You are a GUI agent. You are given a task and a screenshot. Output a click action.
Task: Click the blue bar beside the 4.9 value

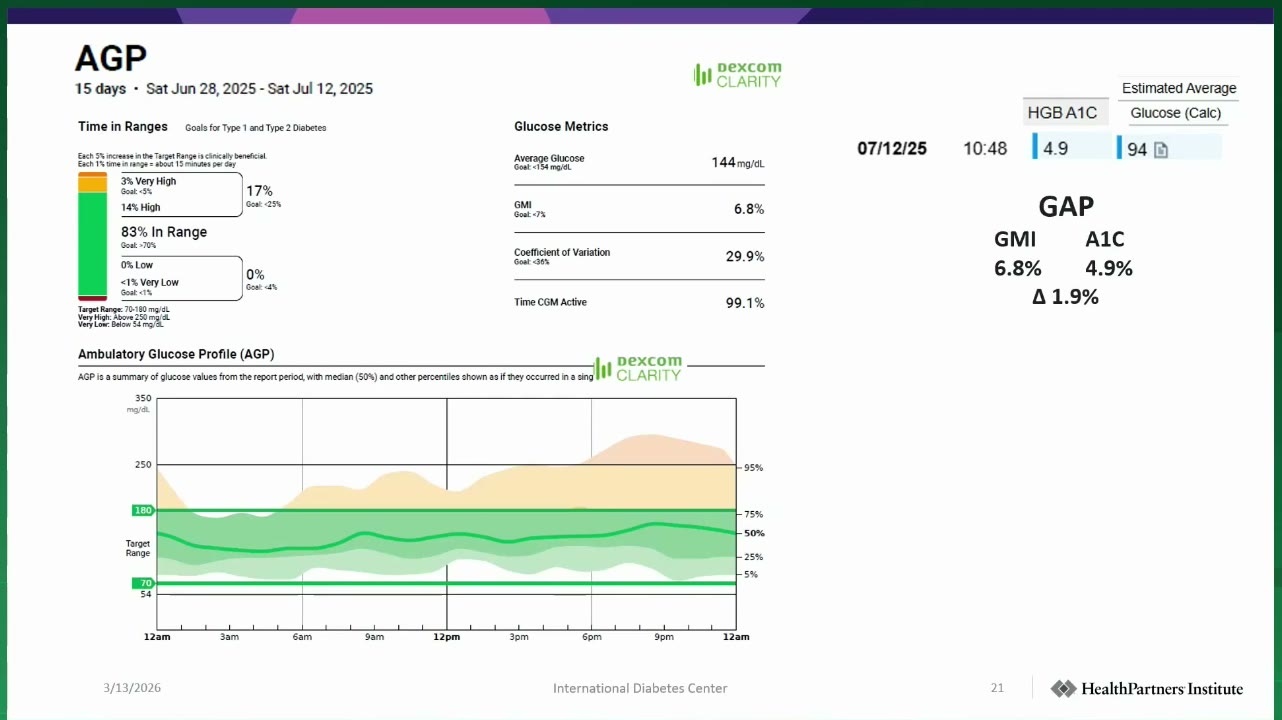tap(1035, 147)
